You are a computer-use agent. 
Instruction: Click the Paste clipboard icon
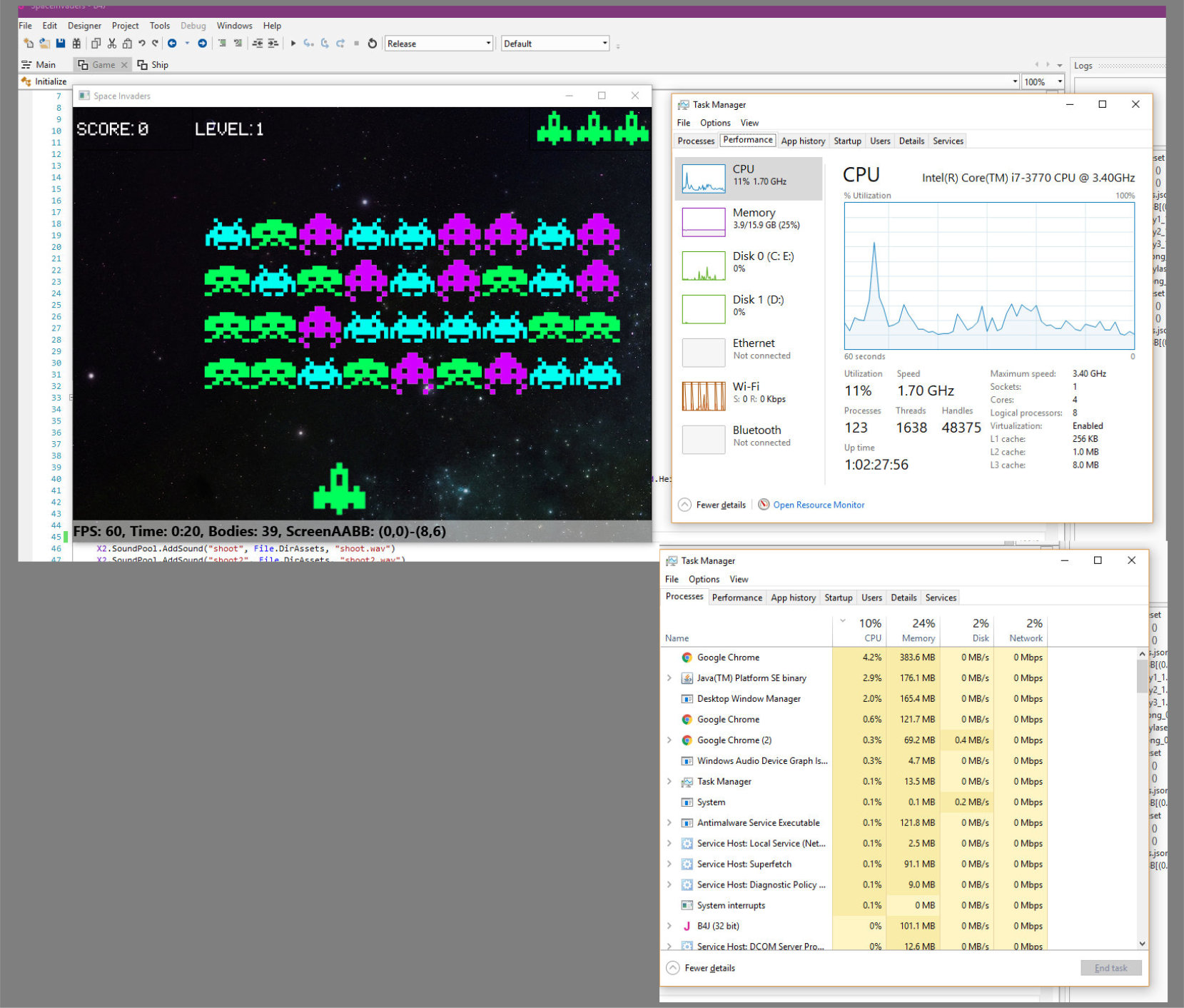pos(127,44)
